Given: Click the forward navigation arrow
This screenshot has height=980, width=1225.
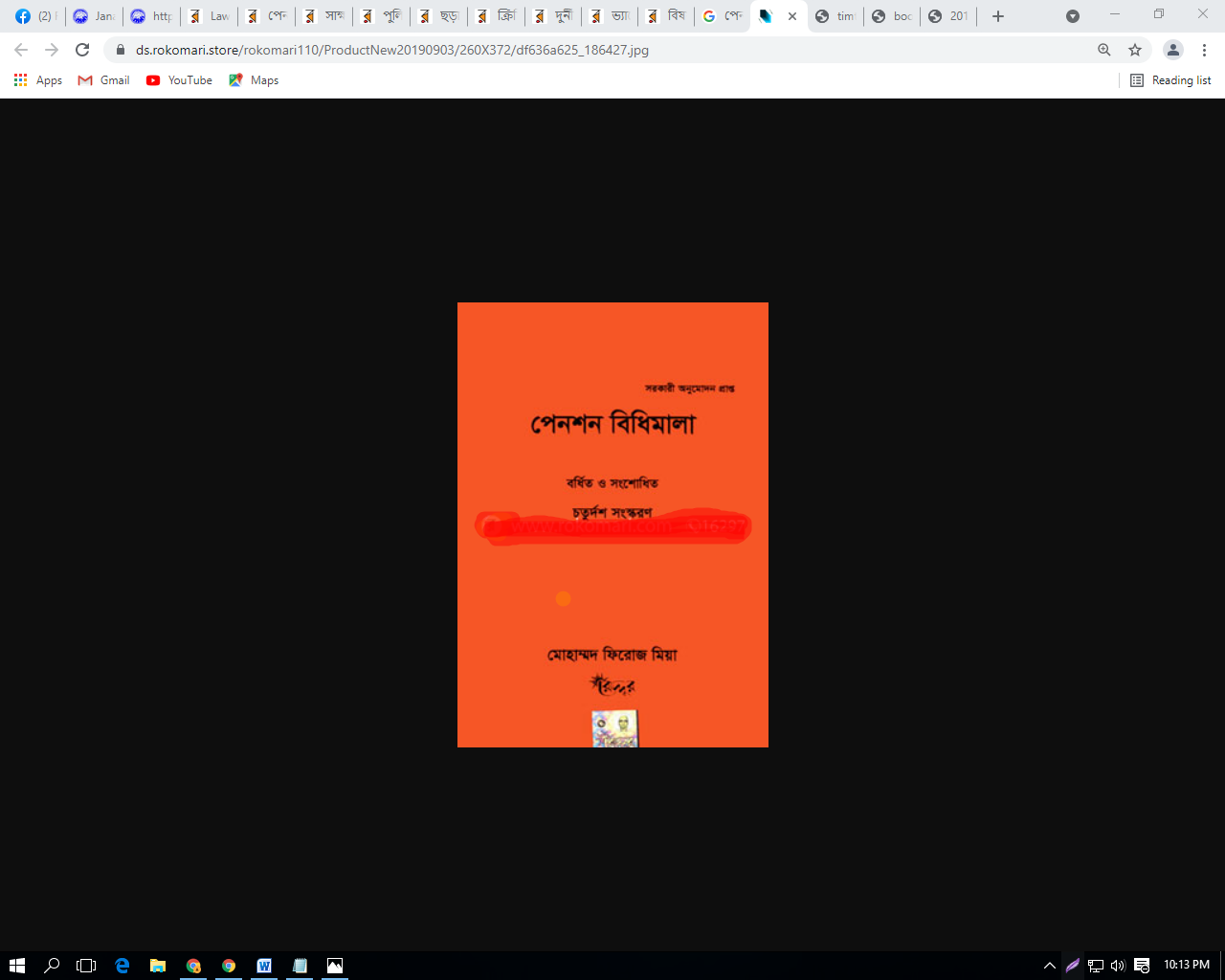Looking at the screenshot, I should [x=52, y=50].
